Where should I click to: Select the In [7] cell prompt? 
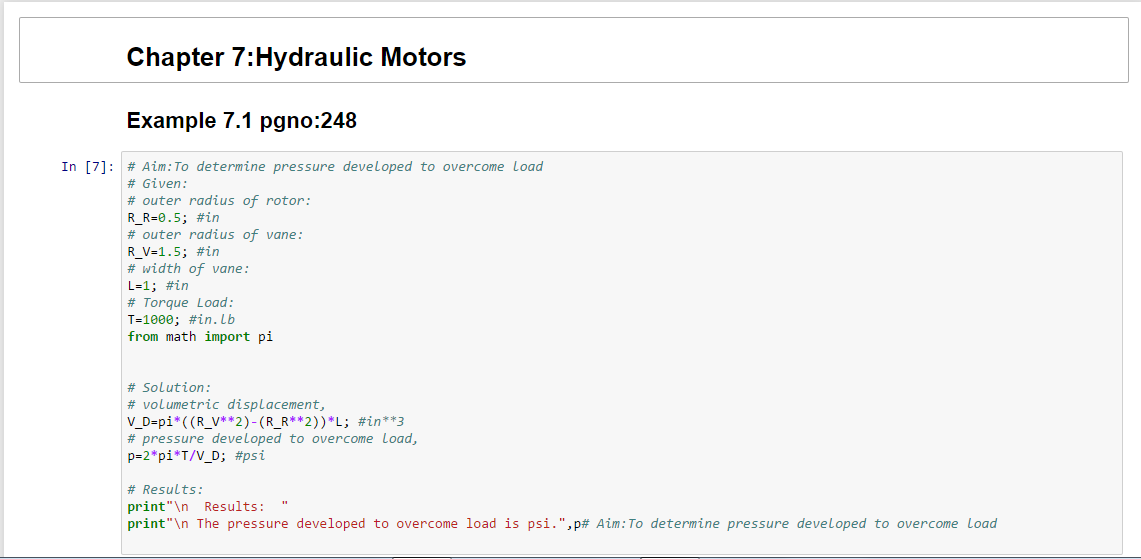pos(86,167)
